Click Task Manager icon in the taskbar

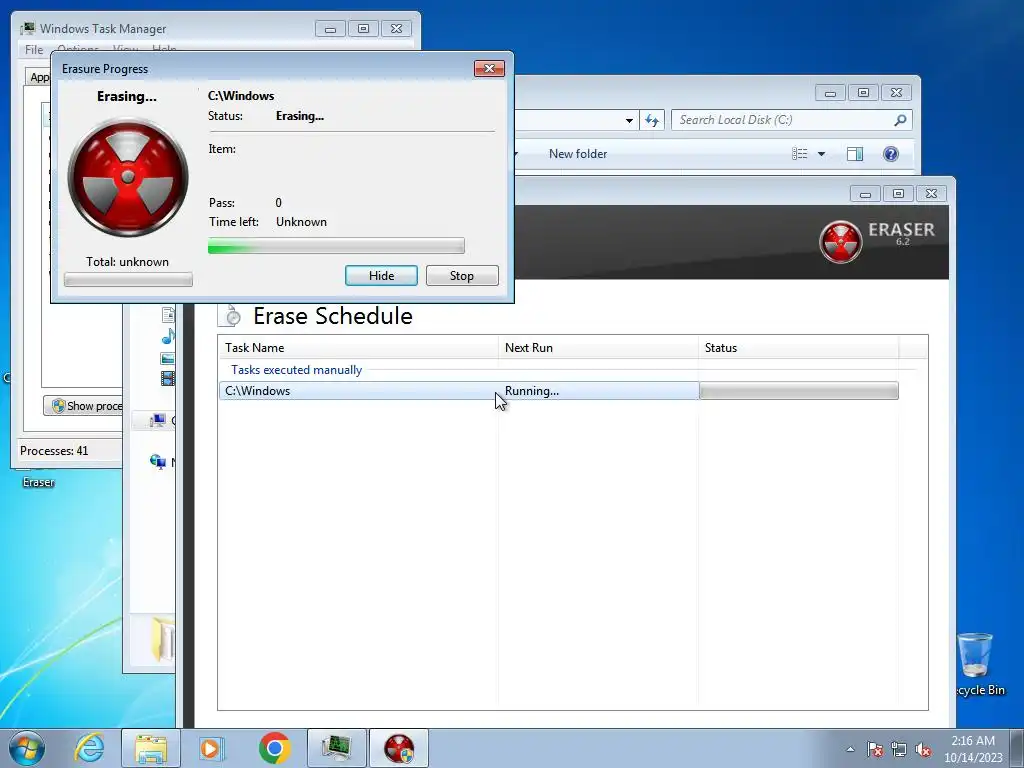click(x=337, y=748)
